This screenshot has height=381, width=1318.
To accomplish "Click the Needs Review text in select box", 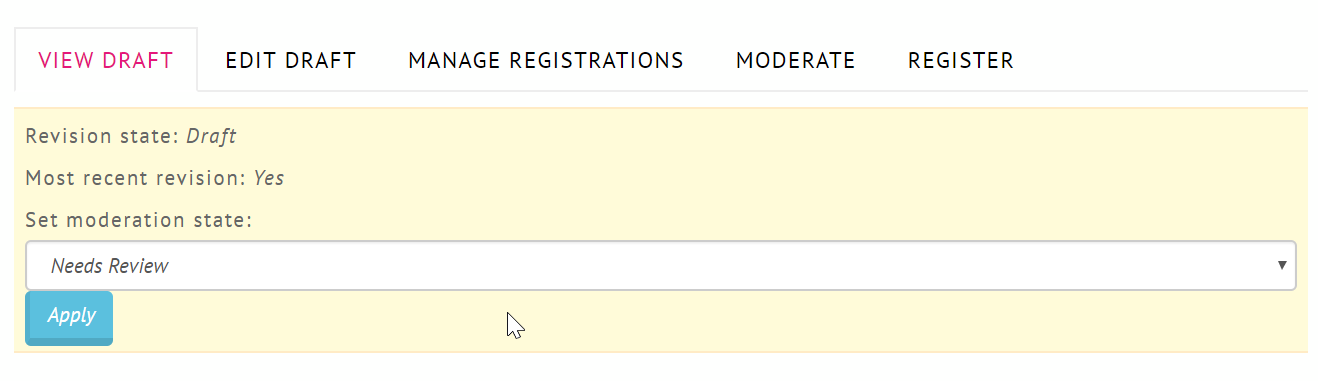I will (x=110, y=266).
